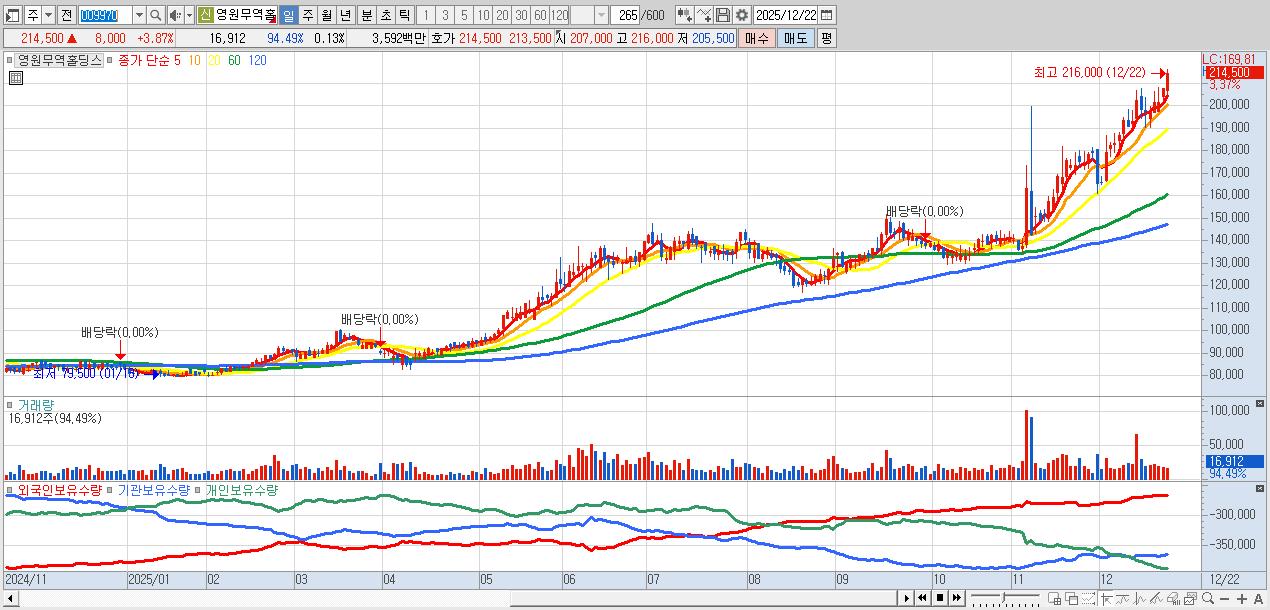Select interval 30 button

521,15
